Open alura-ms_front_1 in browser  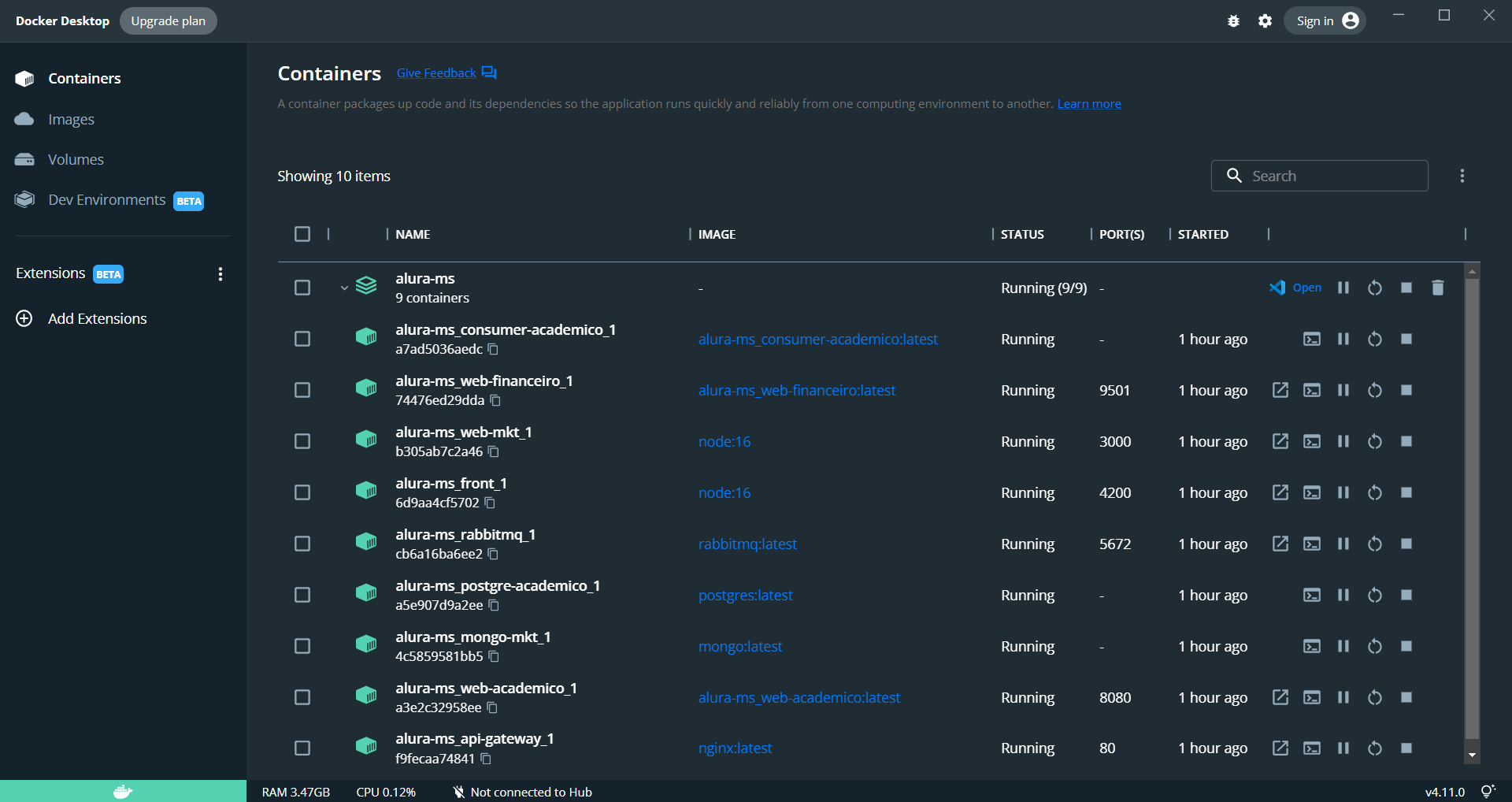click(1280, 492)
